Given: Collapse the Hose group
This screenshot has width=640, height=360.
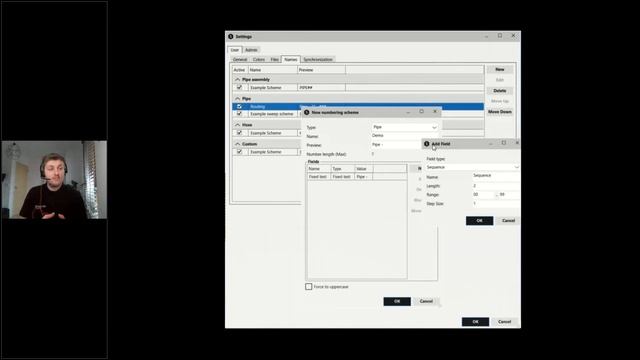Looking at the screenshot, I should 238,125.
